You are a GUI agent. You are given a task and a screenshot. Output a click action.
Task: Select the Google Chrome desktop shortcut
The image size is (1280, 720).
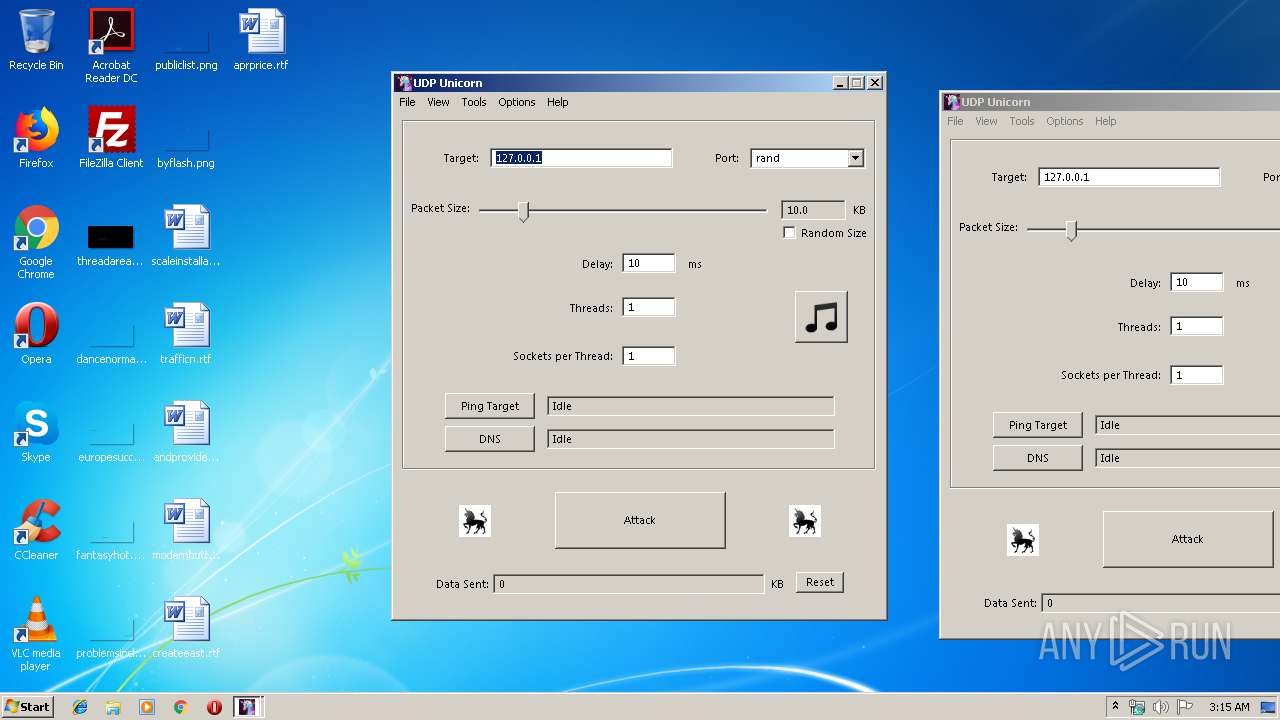[36, 243]
